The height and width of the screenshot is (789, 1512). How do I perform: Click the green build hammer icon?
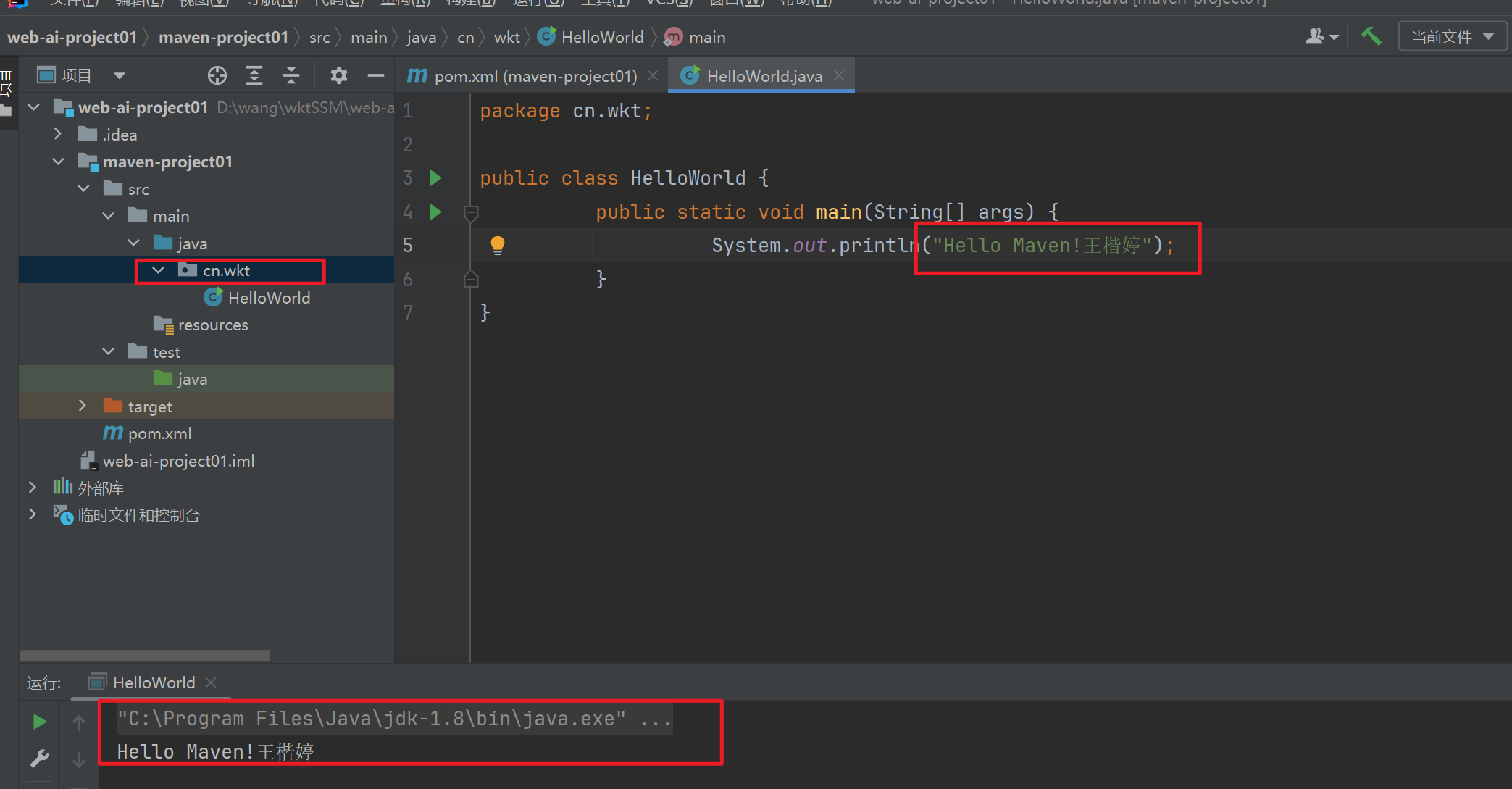[x=1371, y=36]
